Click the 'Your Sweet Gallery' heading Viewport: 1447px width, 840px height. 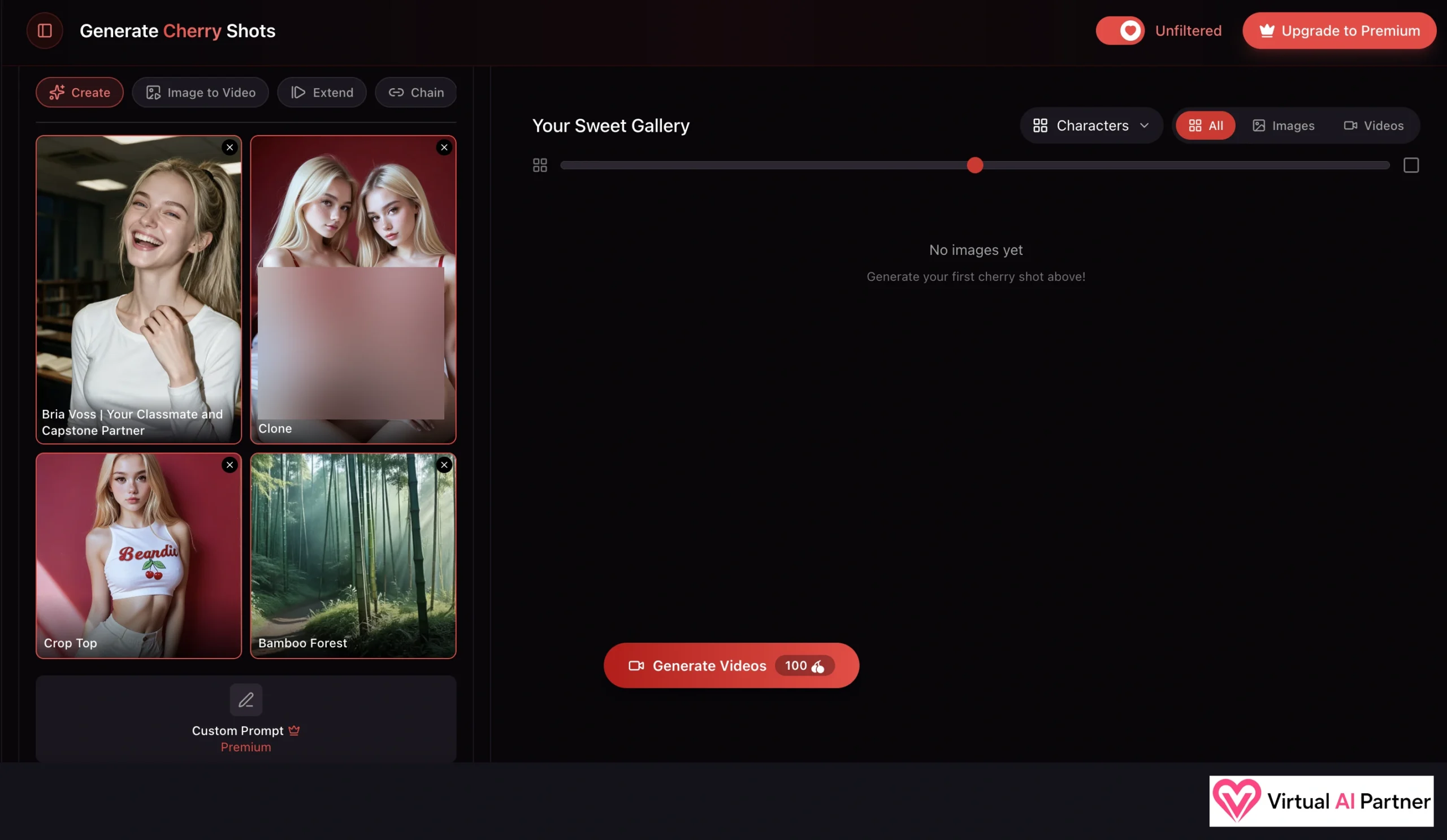click(x=610, y=125)
